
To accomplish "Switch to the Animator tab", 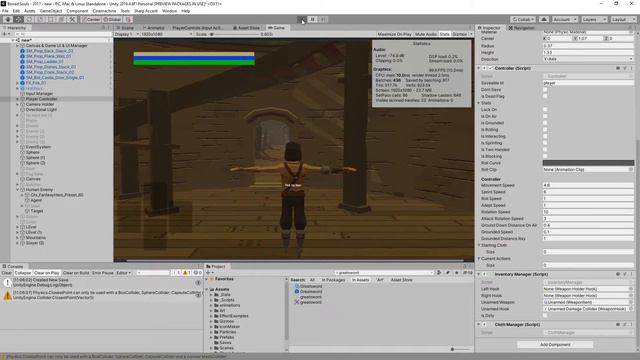I will [x=153, y=28].
